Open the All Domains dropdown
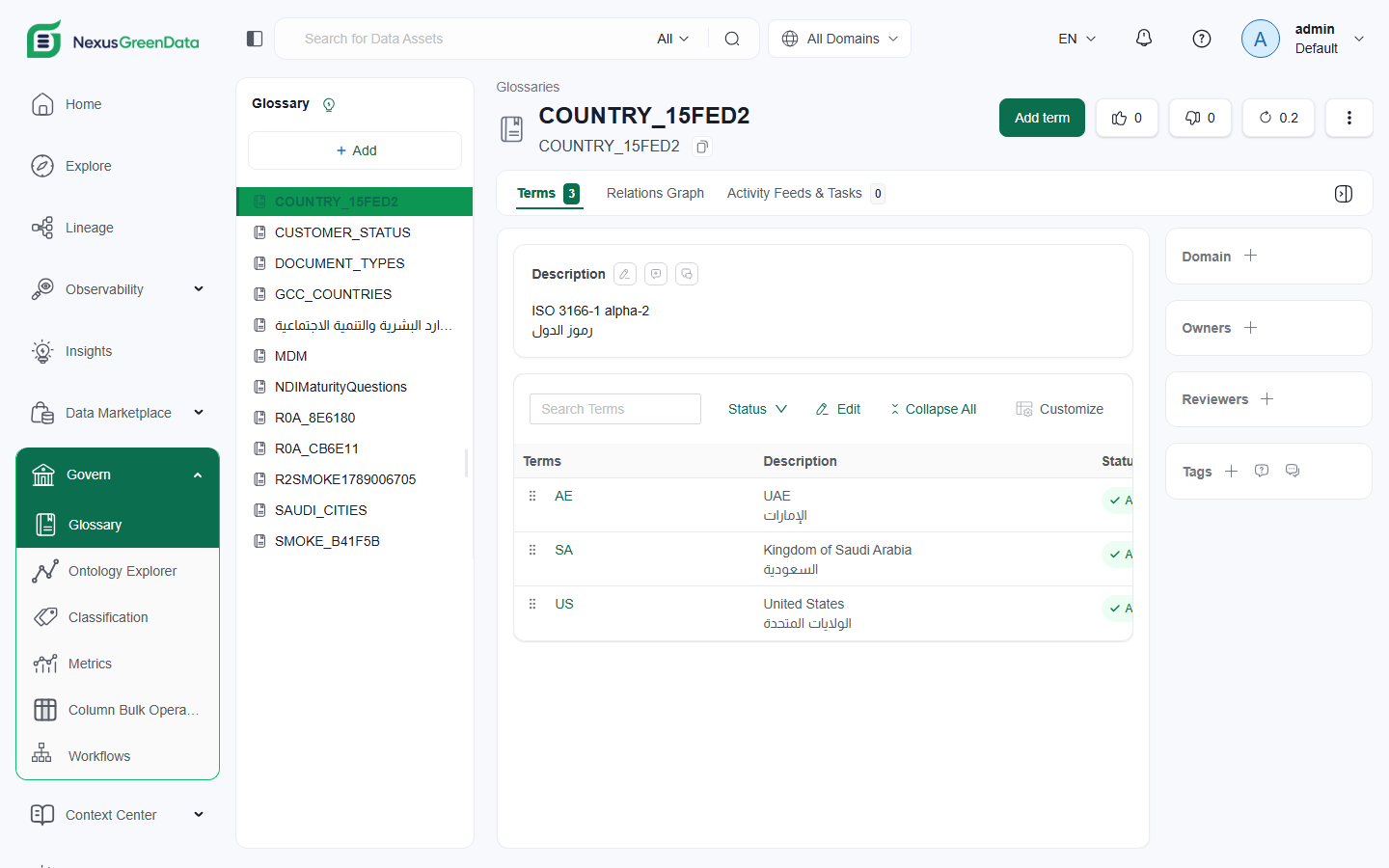 [839, 39]
